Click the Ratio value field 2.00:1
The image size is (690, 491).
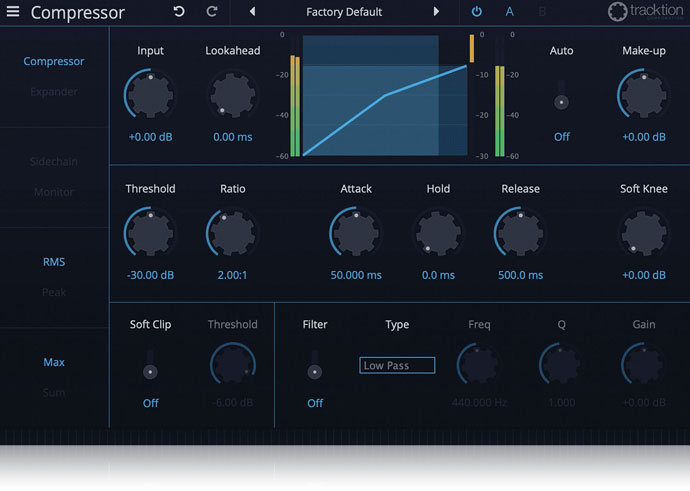[x=232, y=275]
